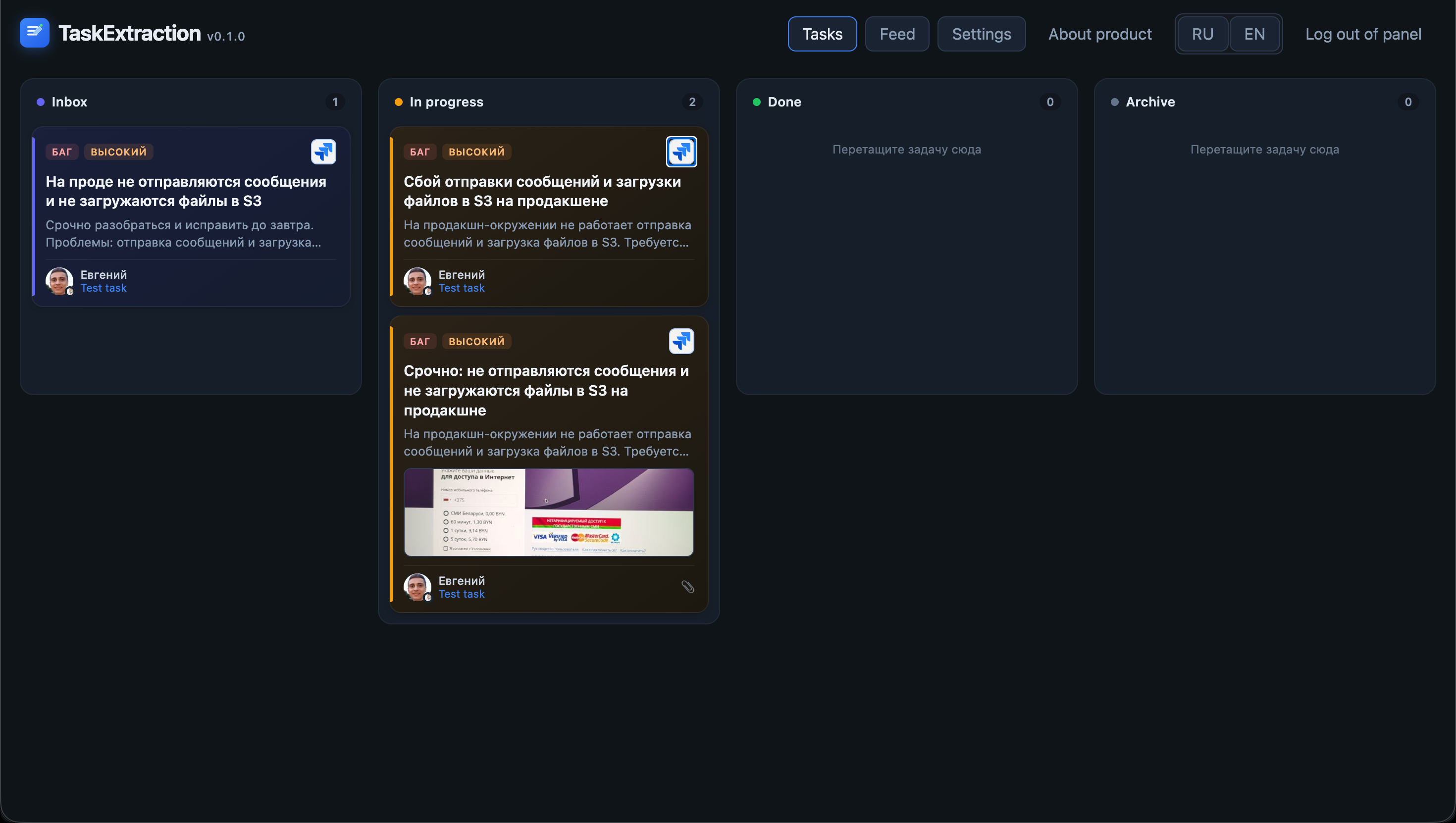Click the In progress column header
This screenshot has width=1456, height=823.
(446, 102)
